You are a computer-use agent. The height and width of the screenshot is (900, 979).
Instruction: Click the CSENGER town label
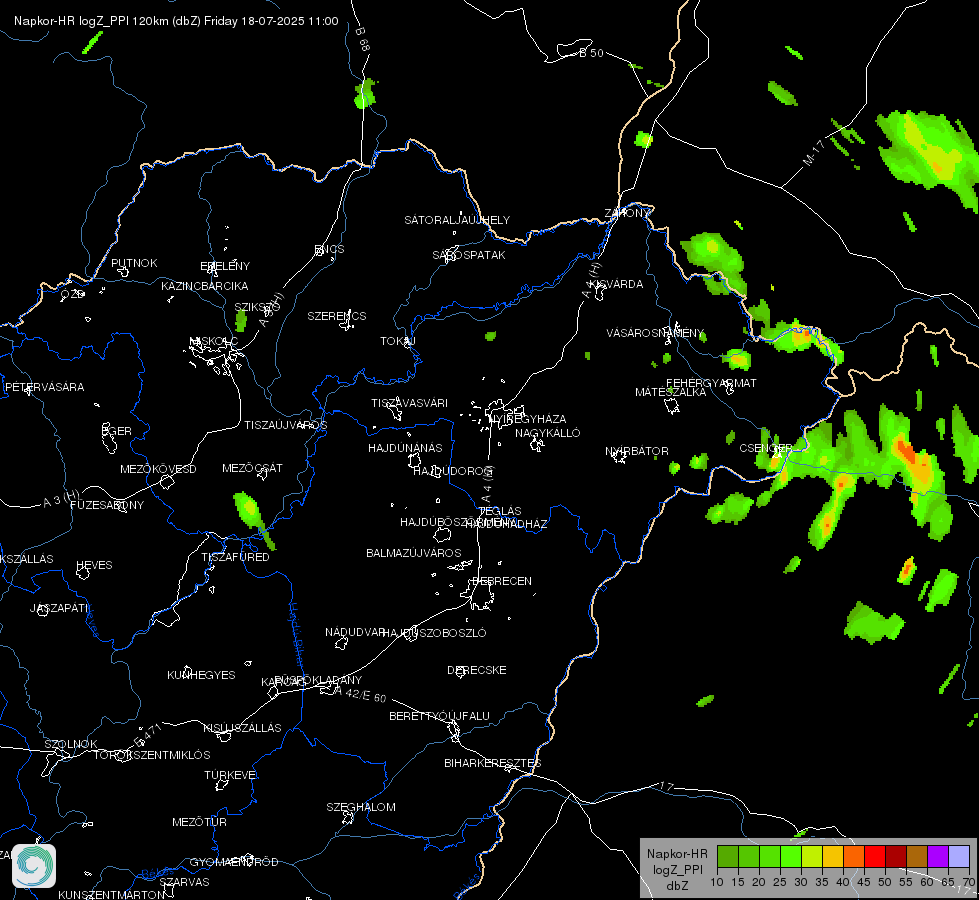(766, 448)
